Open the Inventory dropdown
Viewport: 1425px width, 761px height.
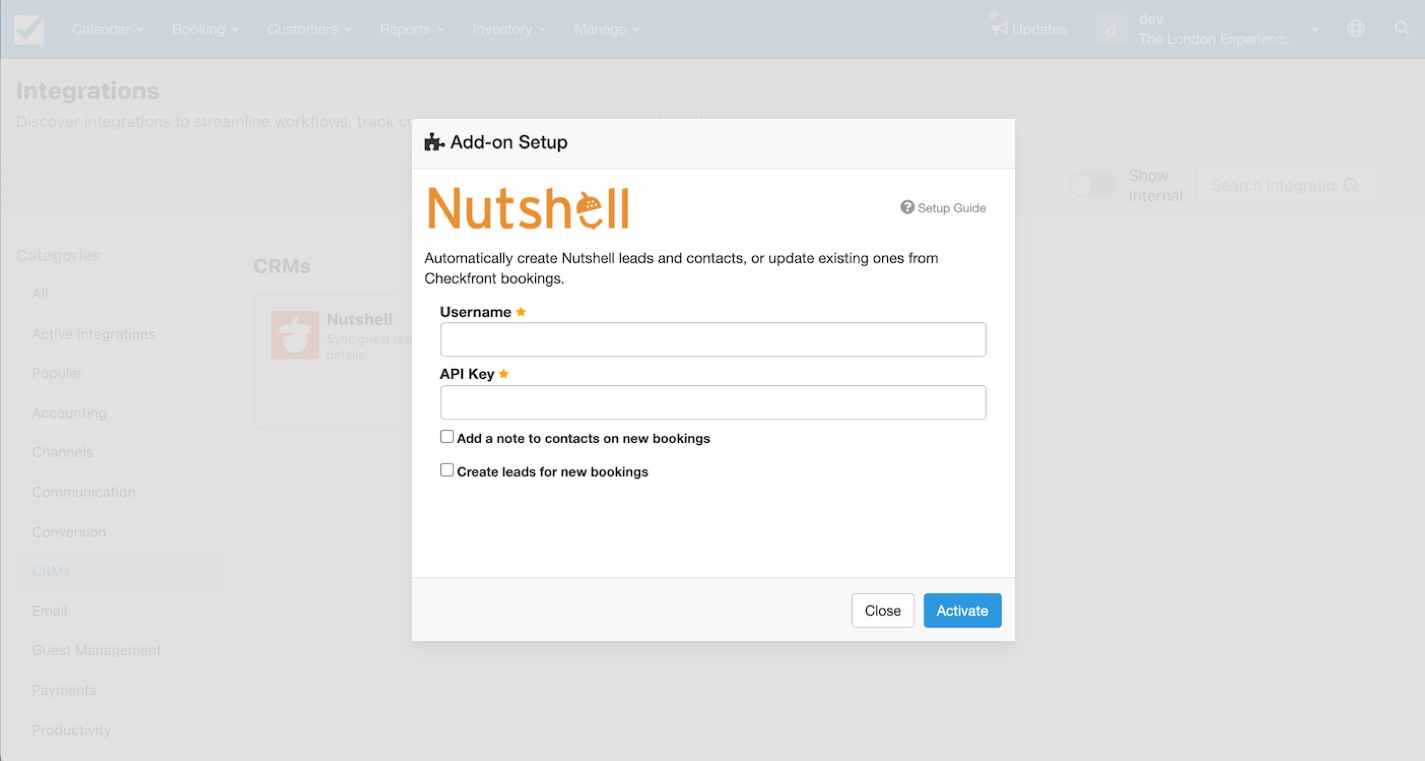[x=509, y=29]
